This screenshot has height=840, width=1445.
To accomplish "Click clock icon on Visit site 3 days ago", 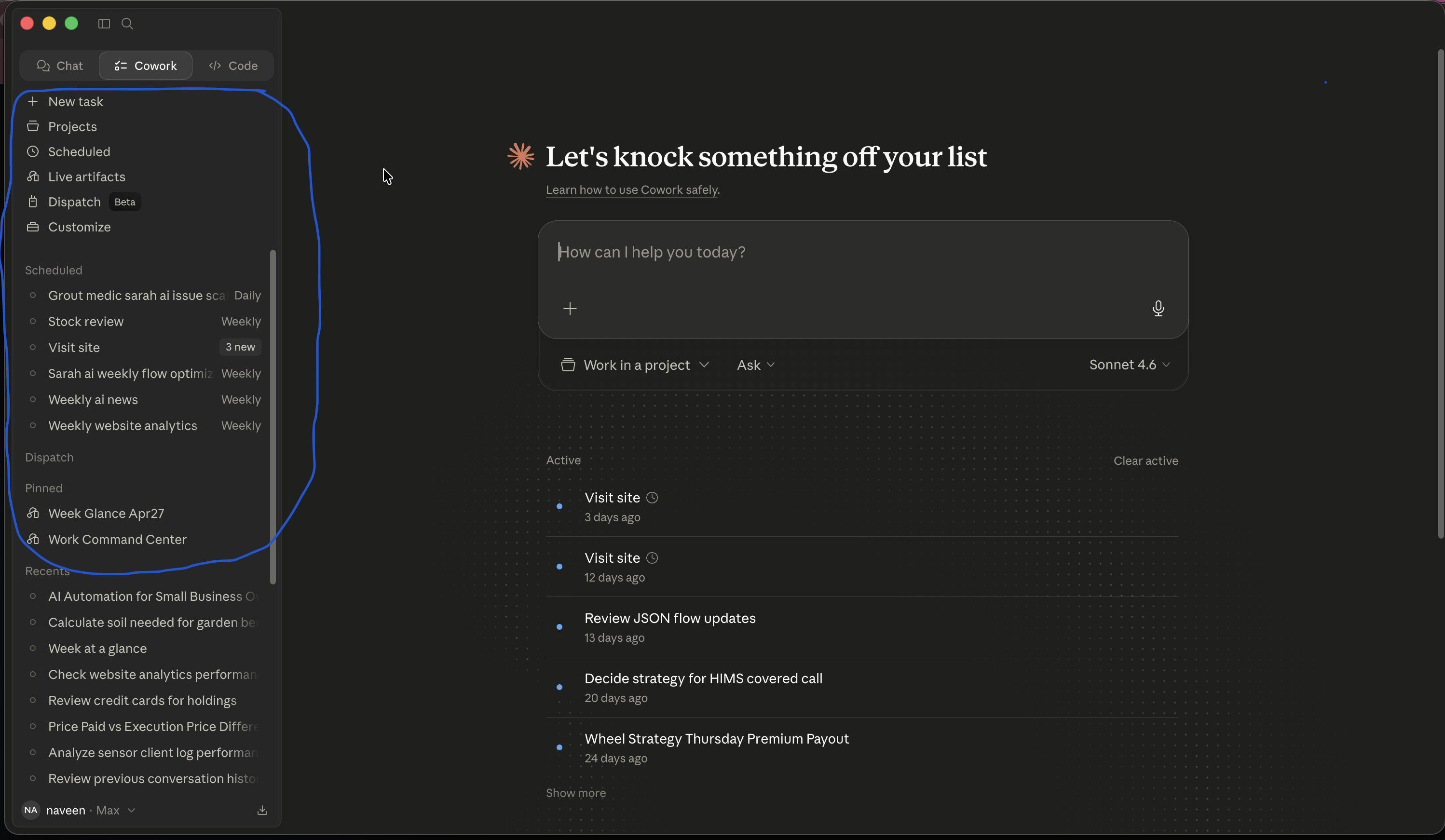I will pos(652,498).
